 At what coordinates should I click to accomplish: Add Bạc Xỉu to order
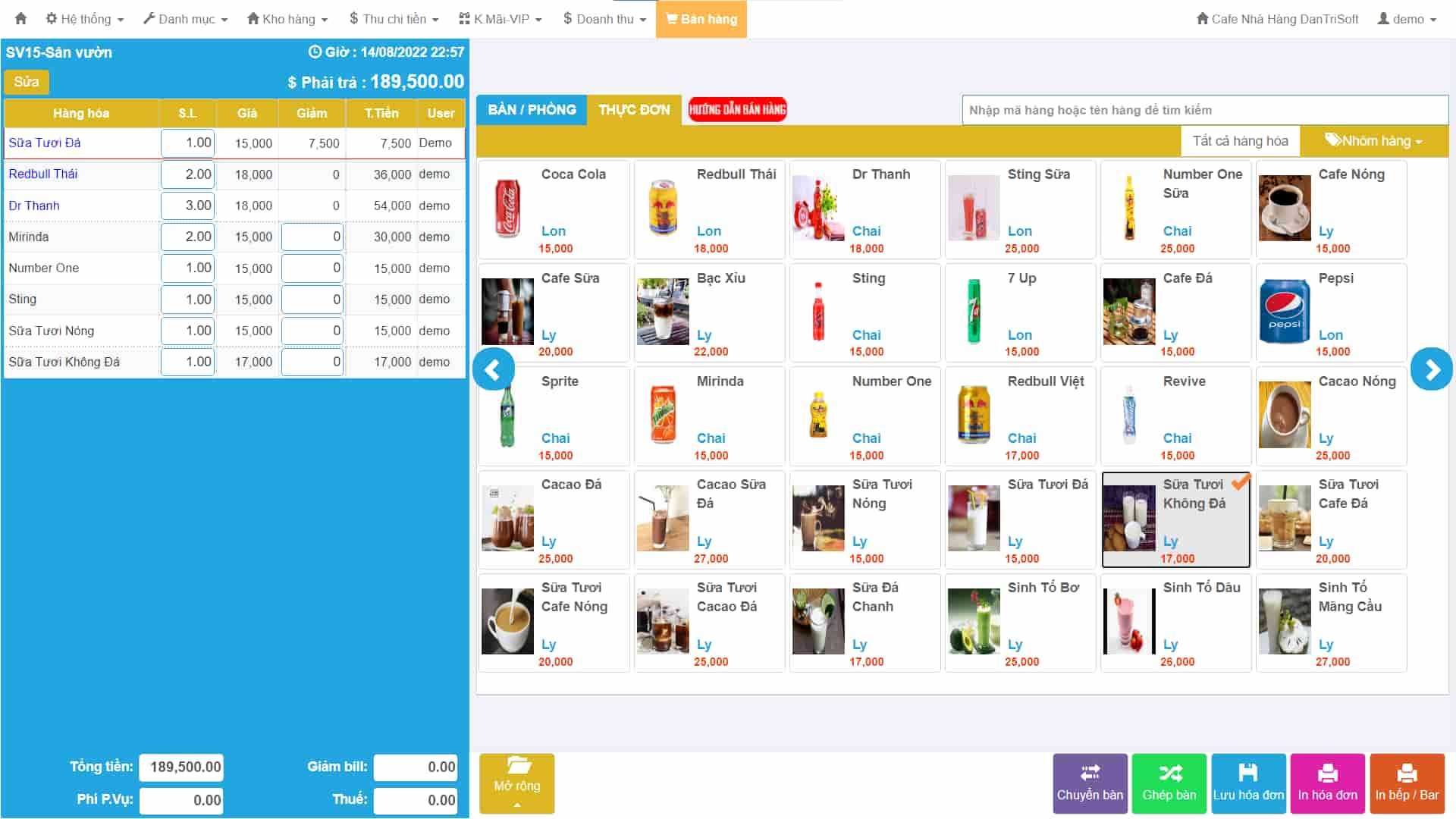pyautogui.click(x=710, y=313)
